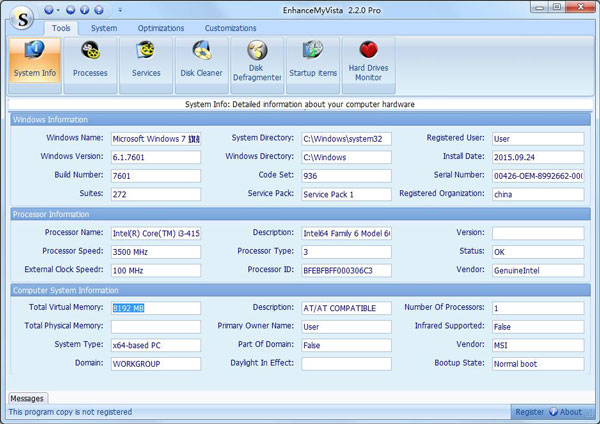
Task: Open the Messages tab at the bottom
Action: (27, 399)
